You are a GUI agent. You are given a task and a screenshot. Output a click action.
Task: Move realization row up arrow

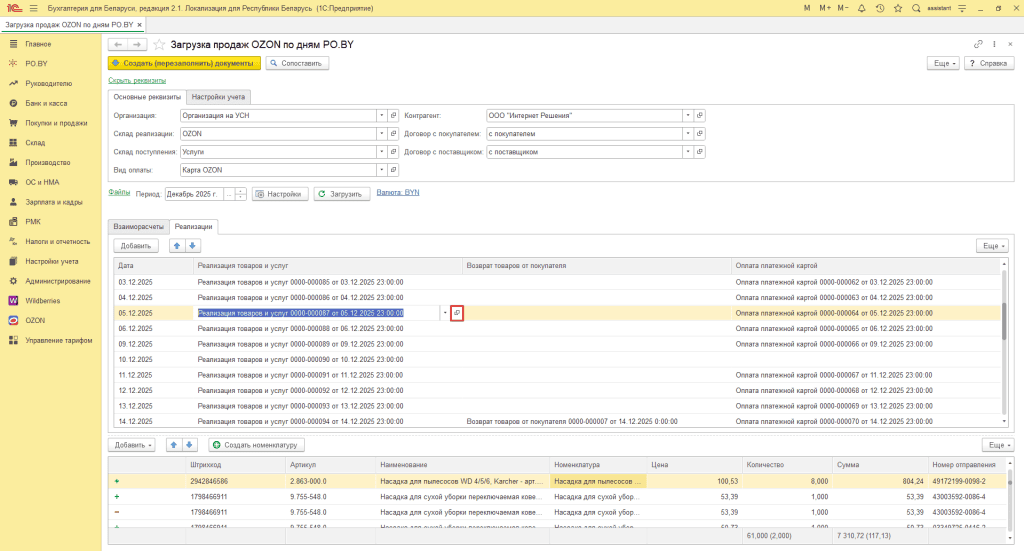tap(176, 246)
